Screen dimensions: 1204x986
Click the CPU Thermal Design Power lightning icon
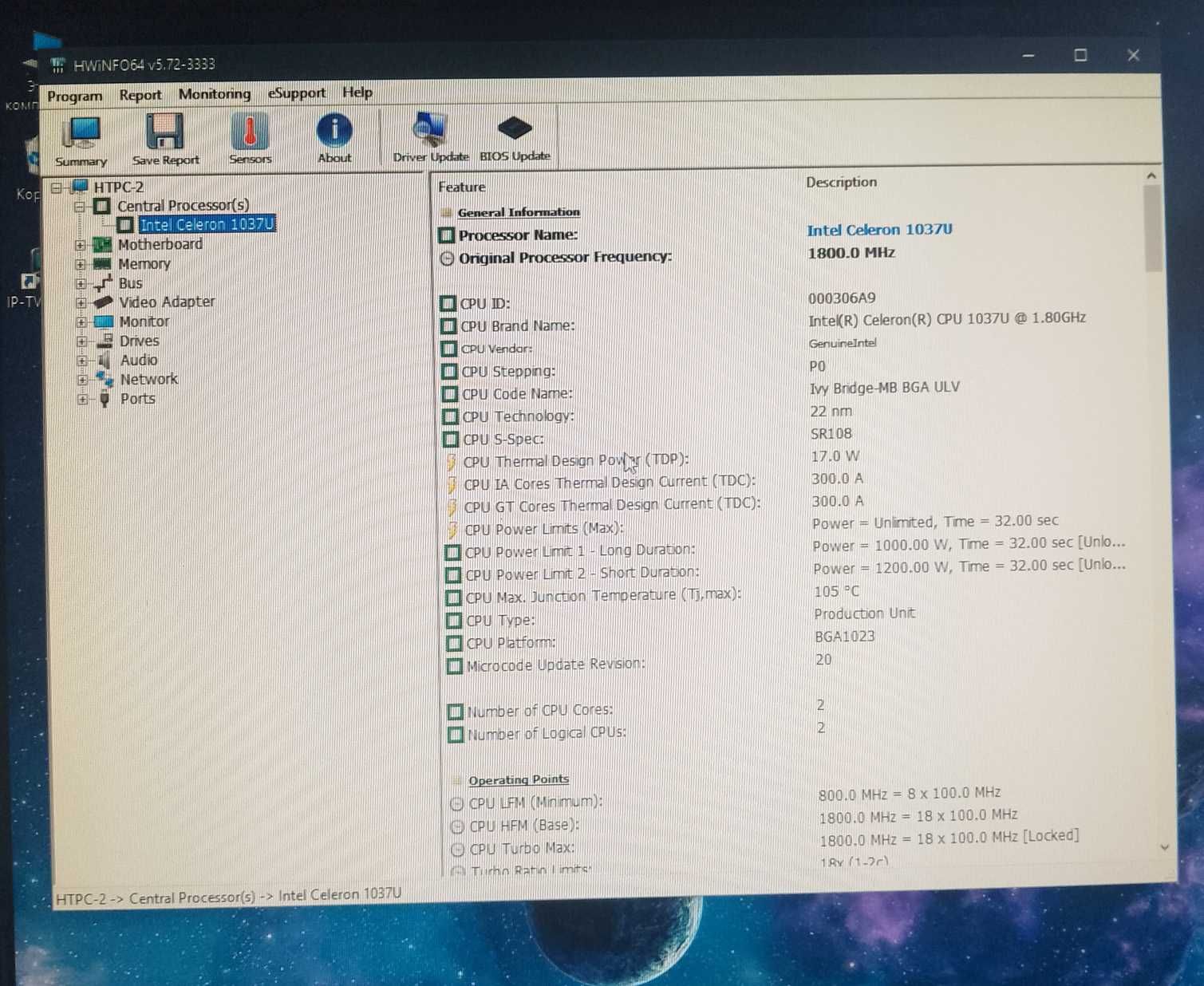(452, 462)
